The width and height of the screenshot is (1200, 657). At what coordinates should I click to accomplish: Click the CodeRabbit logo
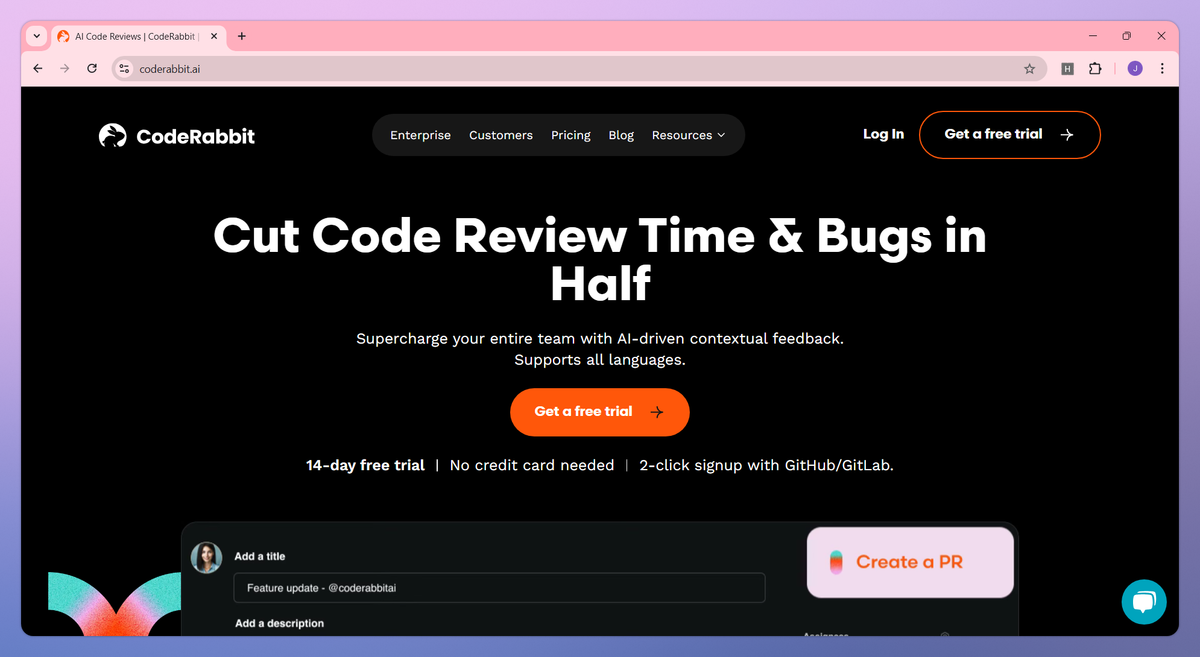177,136
